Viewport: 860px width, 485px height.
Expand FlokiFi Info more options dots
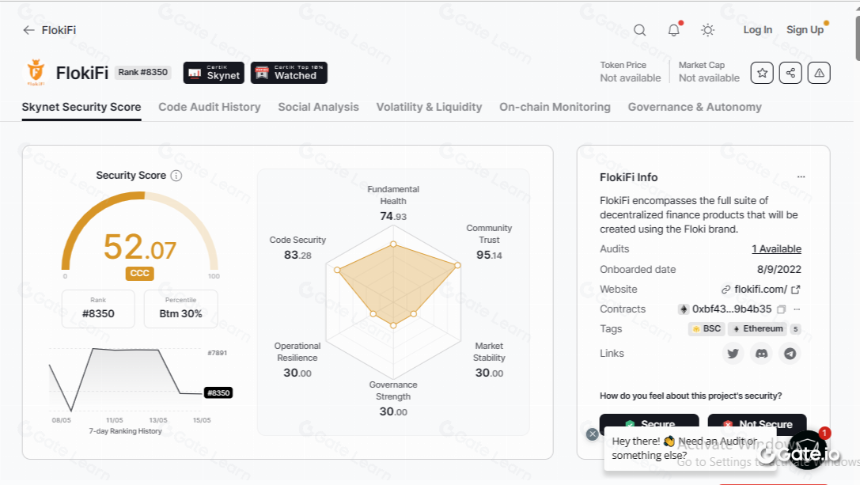(801, 177)
